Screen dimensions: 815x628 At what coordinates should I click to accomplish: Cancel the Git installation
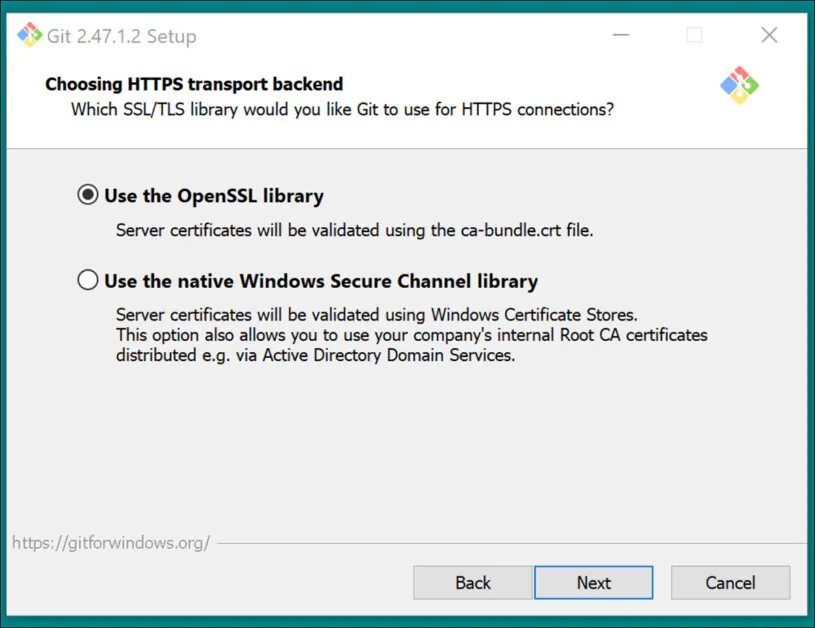[x=730, y=583]
